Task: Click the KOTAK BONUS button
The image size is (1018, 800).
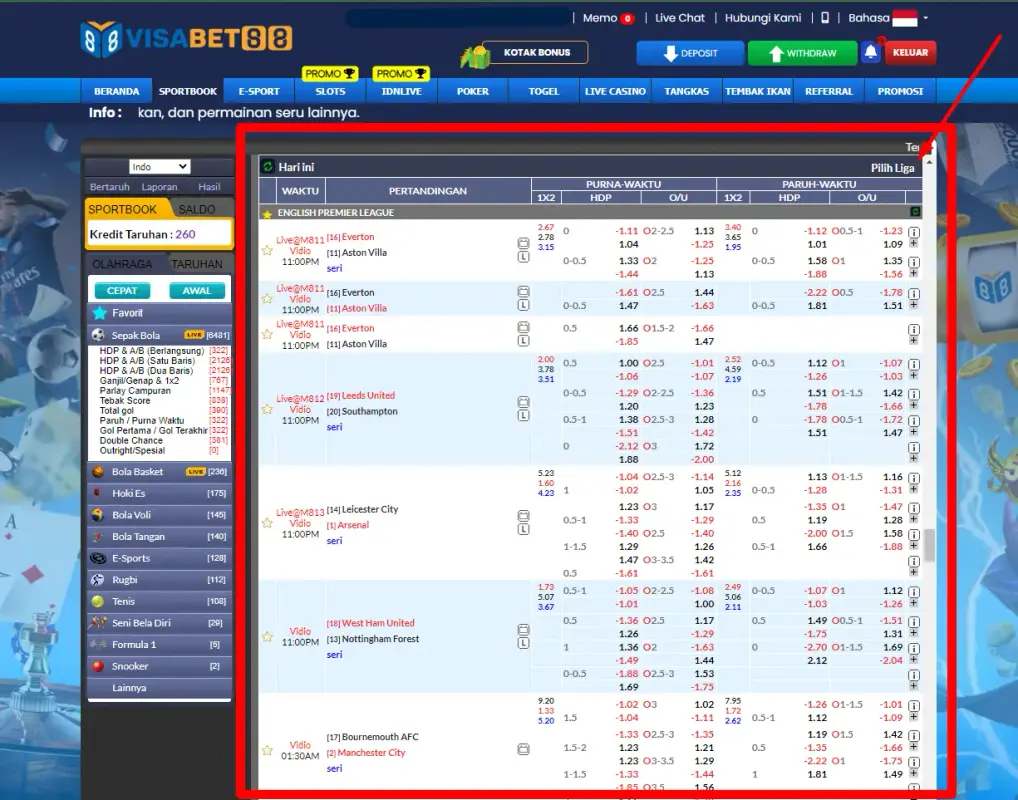Action: click(x=537, y=52)
